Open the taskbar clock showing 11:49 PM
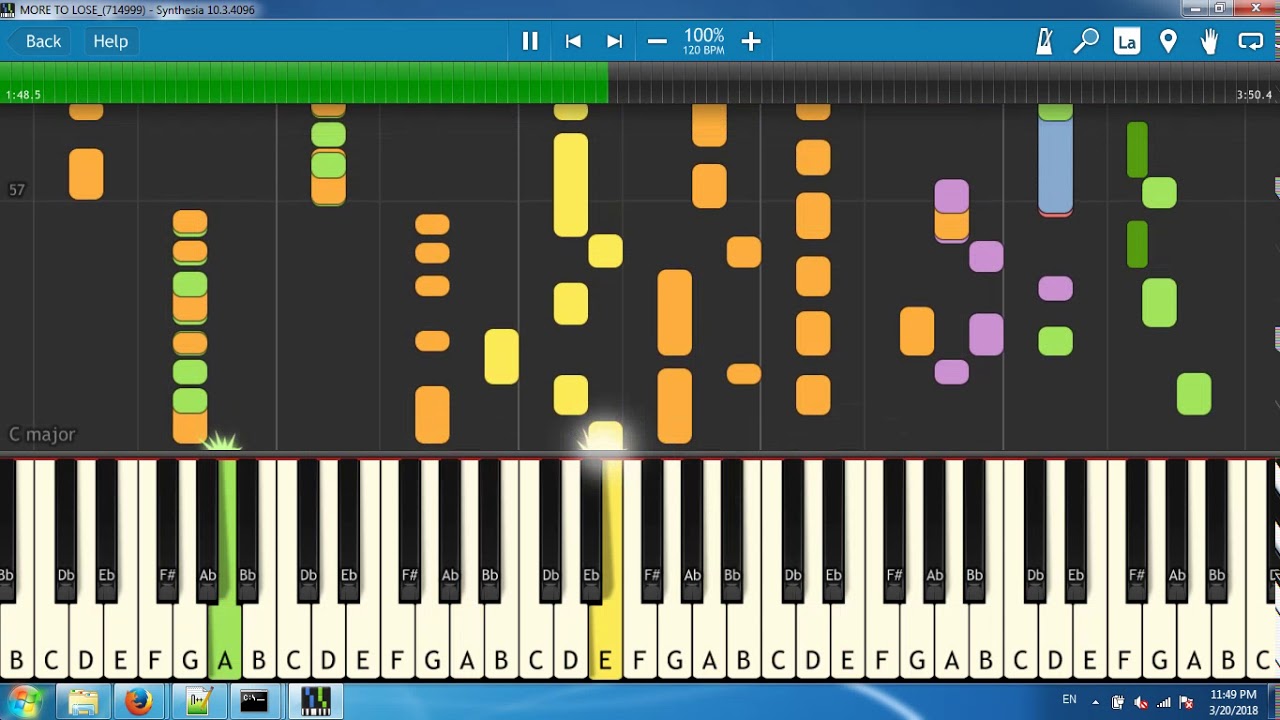 coord(1233,702)
